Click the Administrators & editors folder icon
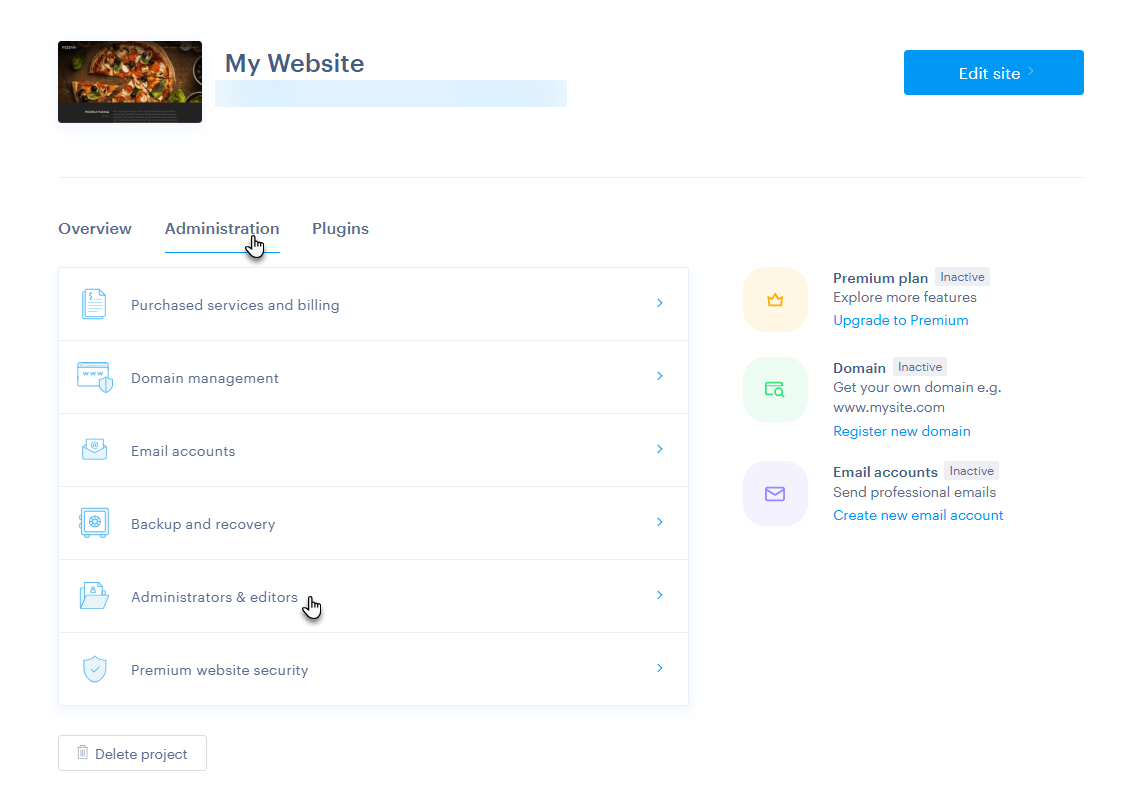This screenshot has height=804, width=1134. [94, 596]
